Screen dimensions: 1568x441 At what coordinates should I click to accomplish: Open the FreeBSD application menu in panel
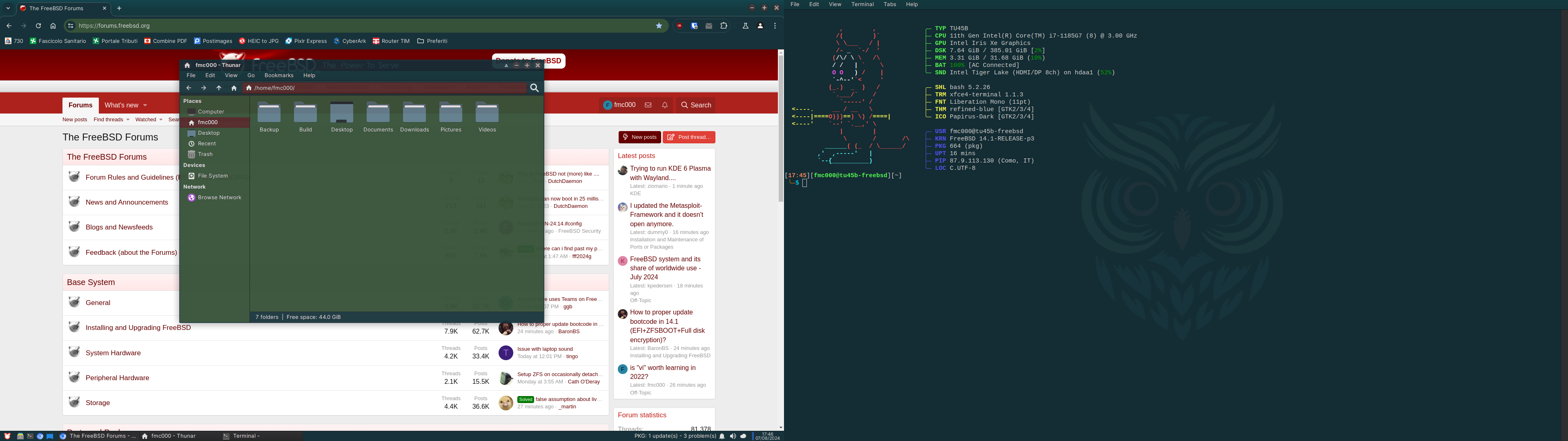point(7,436)
